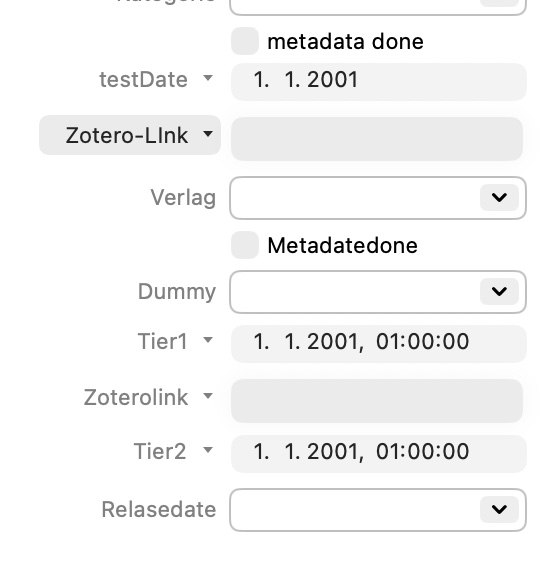The width and height of the screenshot is (558, 566).
Task: Select the year 2001 in testDate
Action: tap(332, 79)
